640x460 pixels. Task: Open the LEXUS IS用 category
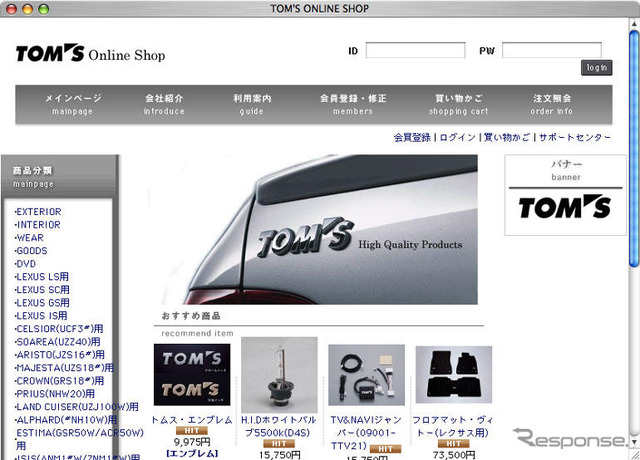point(41,316)
